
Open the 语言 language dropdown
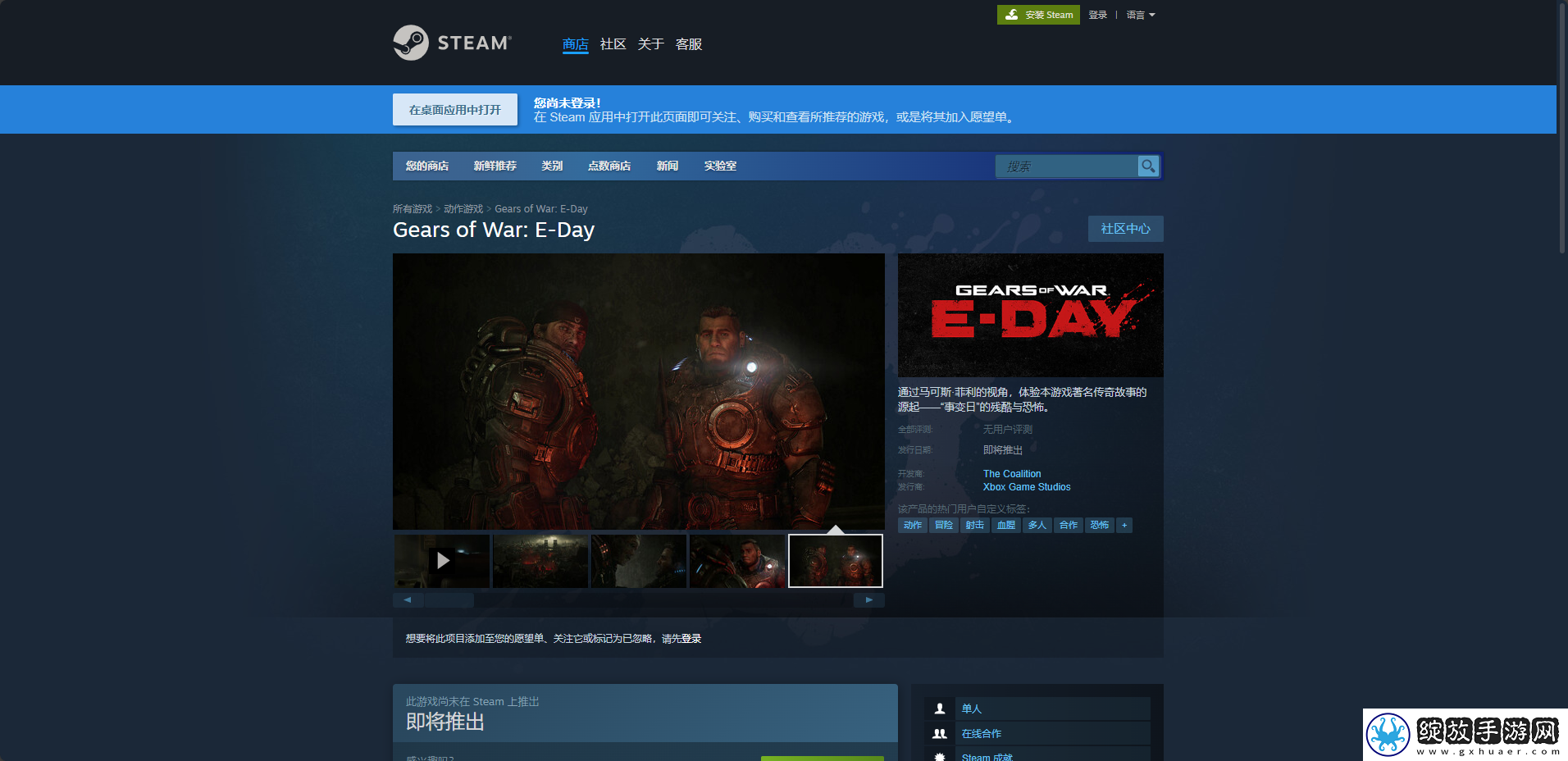pyautogui.click(x=1141, y=15)
